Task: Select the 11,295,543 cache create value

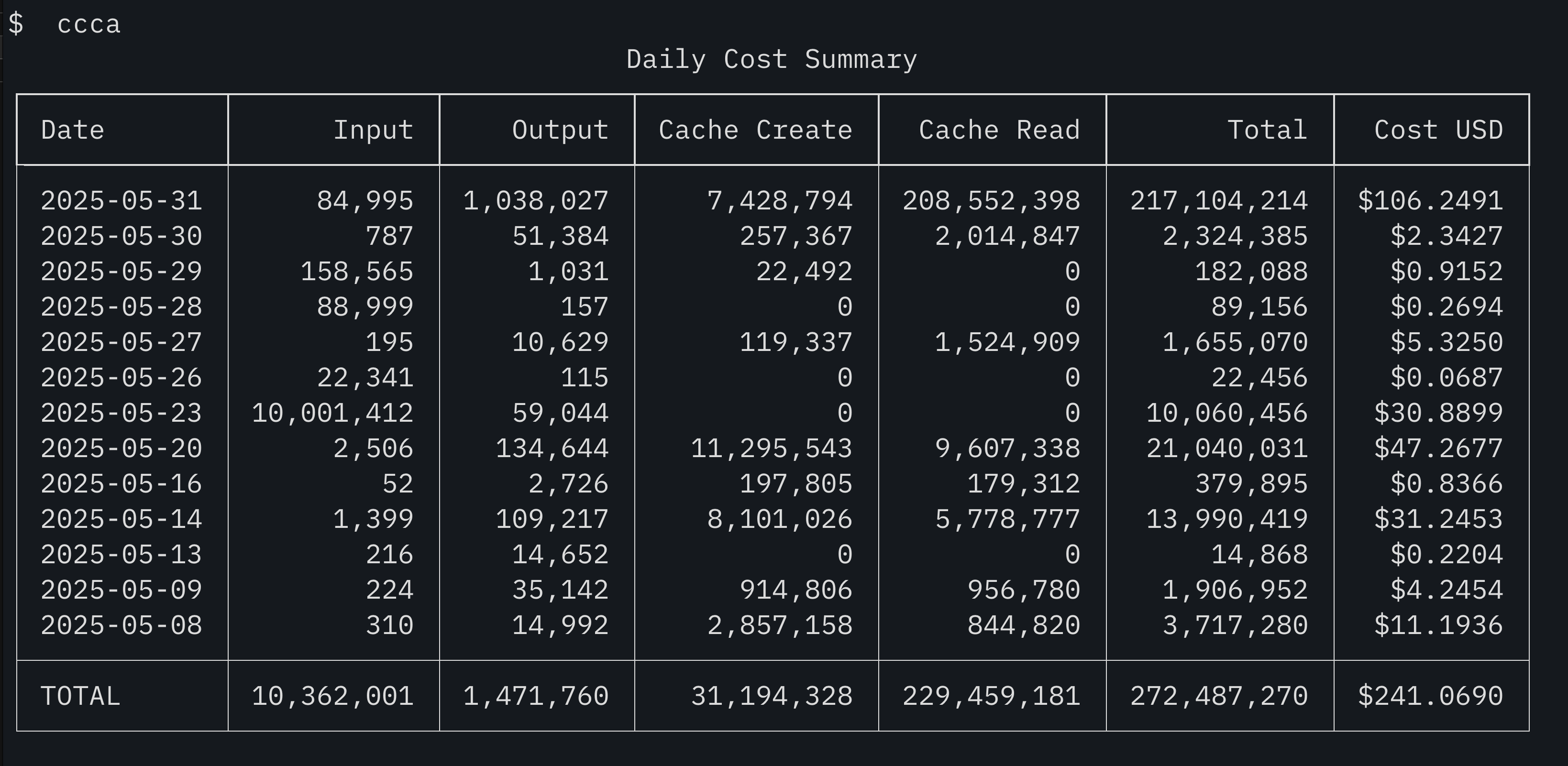Action: (x=771, y=449)
